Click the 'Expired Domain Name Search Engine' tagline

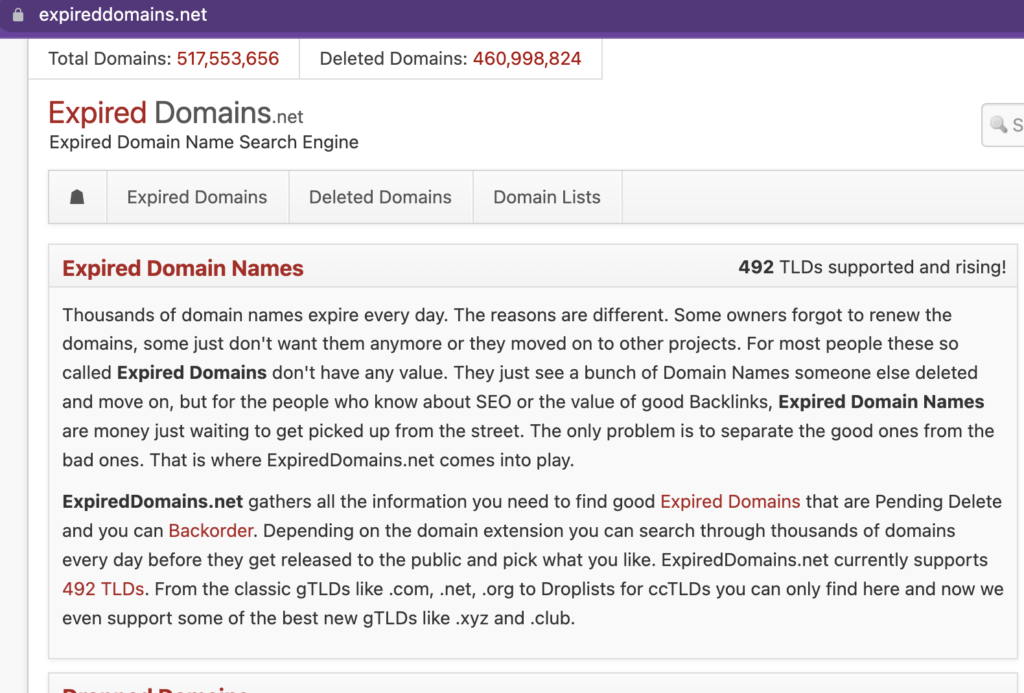point(204,142)
